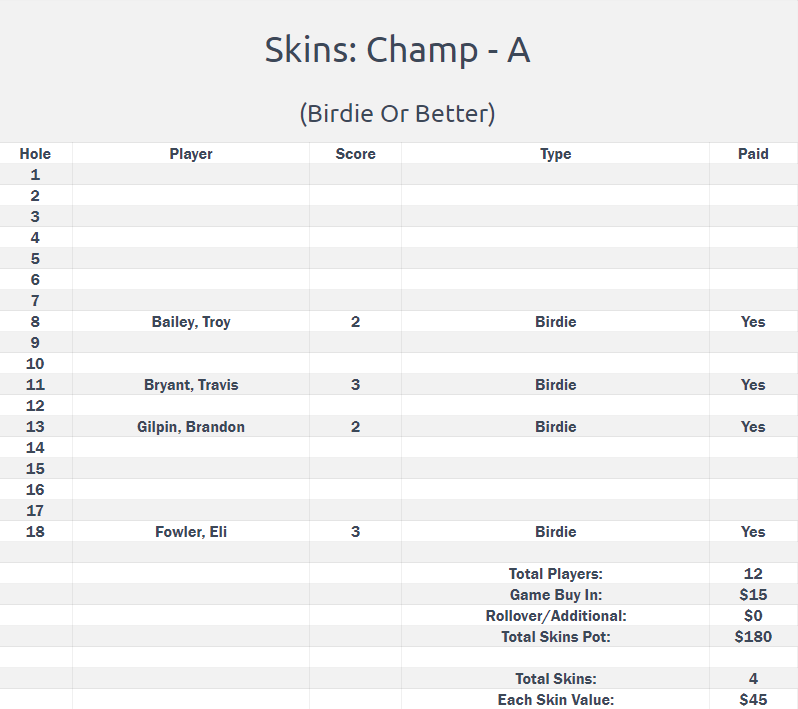Select the hole 13 number cell
The height and width of the screenshot is (709, 798).
(x=35, y=427)
